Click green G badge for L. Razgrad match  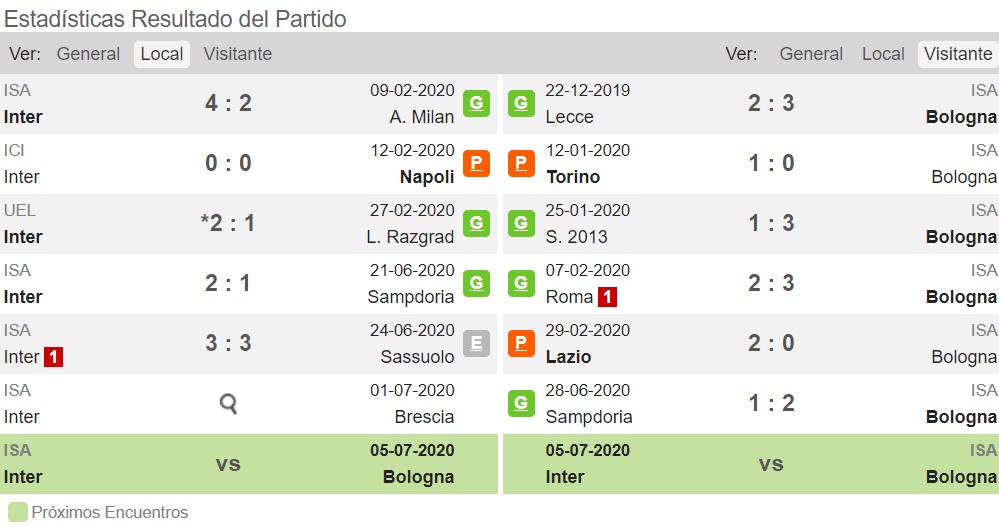tap(476, 223)
